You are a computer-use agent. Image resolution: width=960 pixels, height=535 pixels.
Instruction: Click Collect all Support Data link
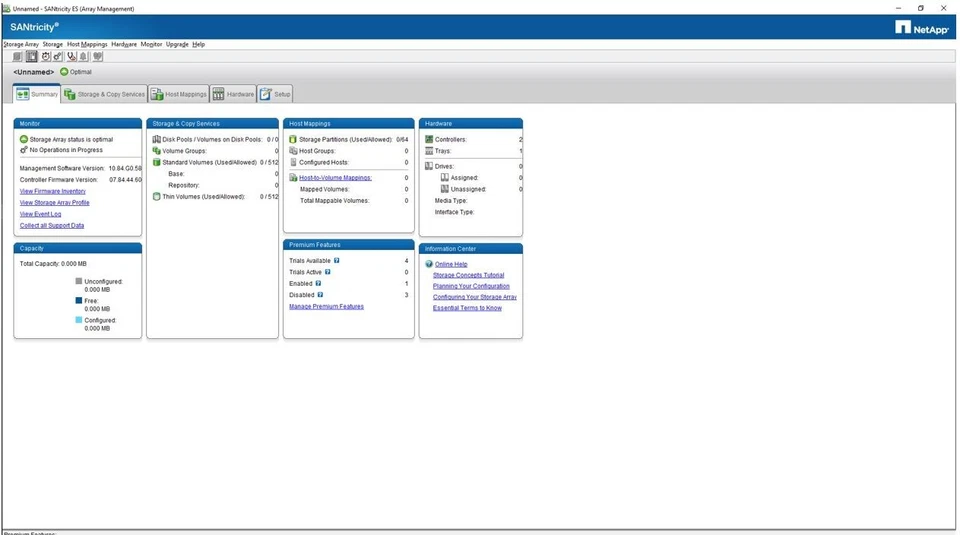click(52, 225)
